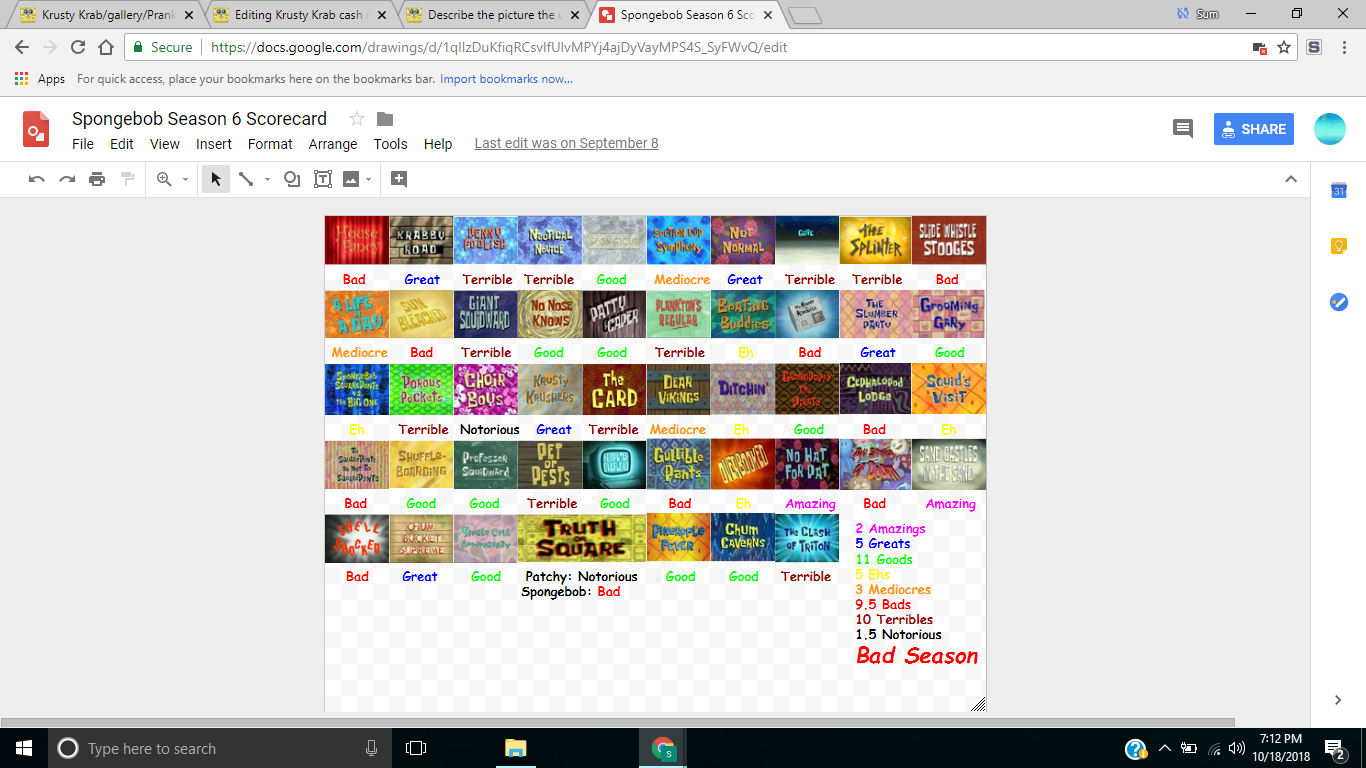
Task: Click the Print icon
Action: (x=97, y=179)
